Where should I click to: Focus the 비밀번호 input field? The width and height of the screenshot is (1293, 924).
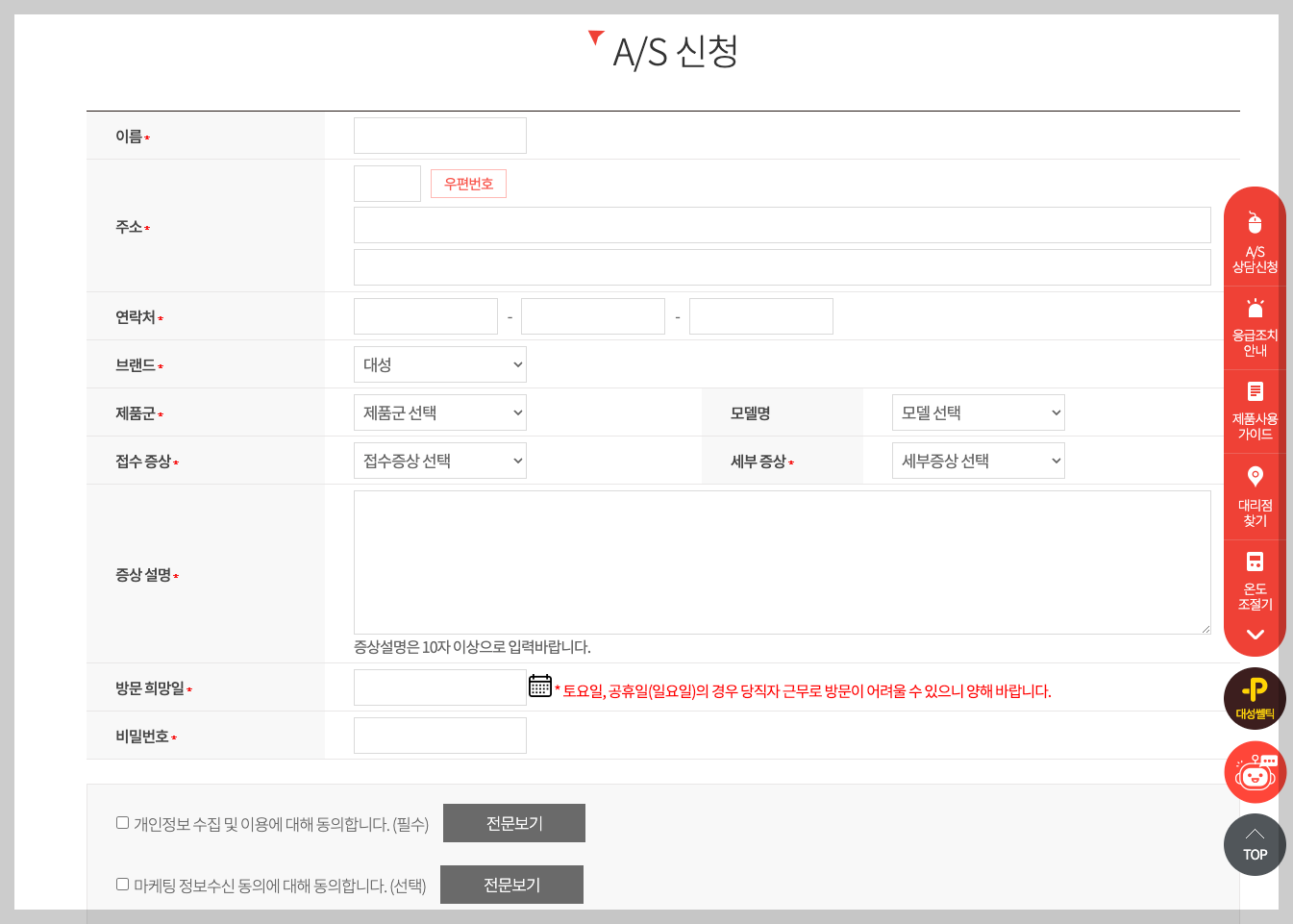pos(440,736)
